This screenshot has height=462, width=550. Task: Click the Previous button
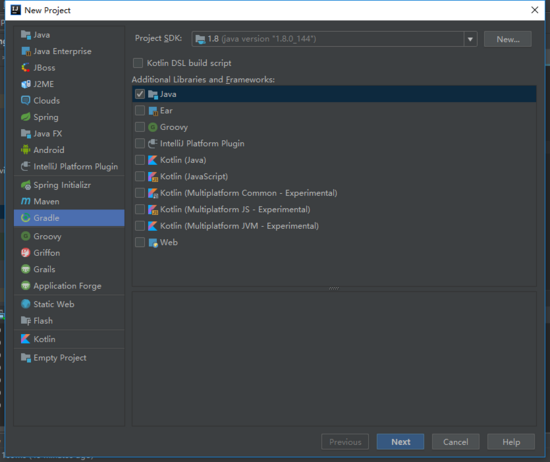(345, 442)
